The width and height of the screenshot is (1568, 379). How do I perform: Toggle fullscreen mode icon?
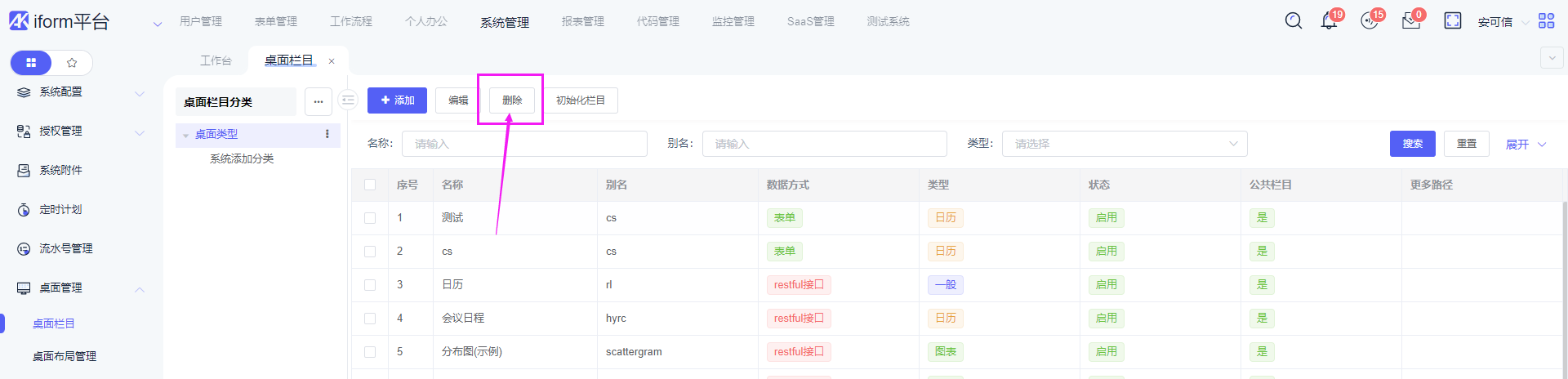[1452, 21]
